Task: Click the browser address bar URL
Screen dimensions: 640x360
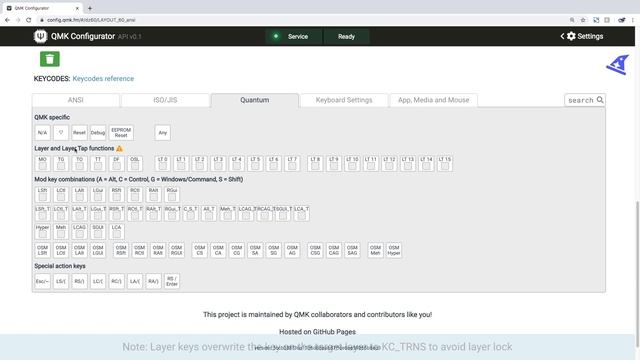Action: click(91, 20)
